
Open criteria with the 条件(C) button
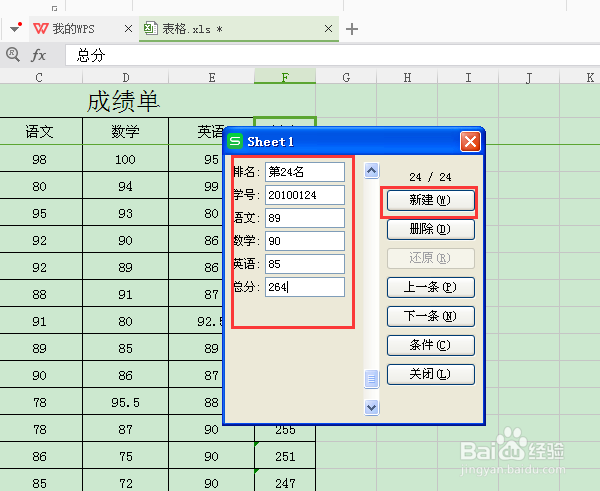(430, 346)
